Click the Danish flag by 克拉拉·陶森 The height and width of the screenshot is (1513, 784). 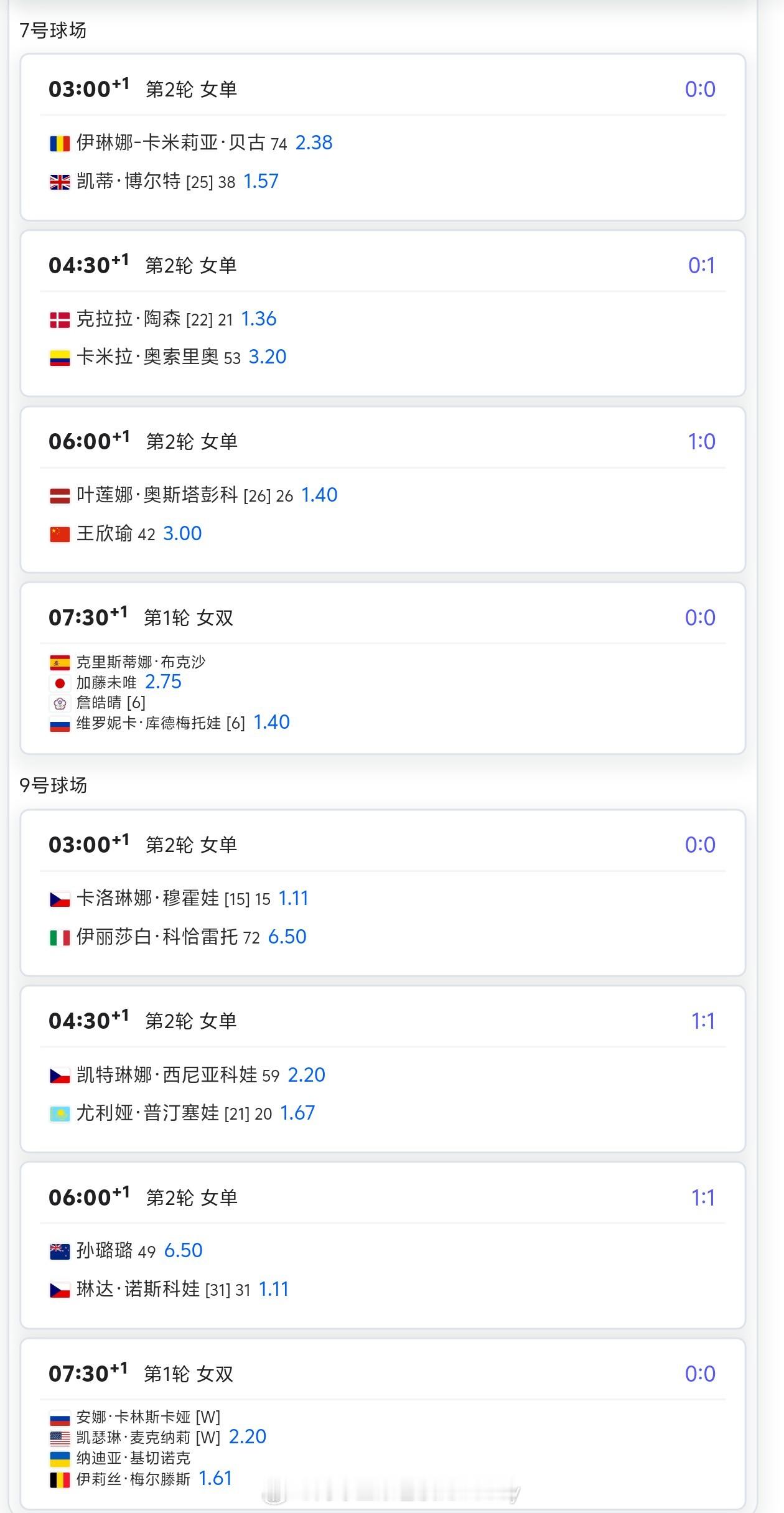click(60, 320)
